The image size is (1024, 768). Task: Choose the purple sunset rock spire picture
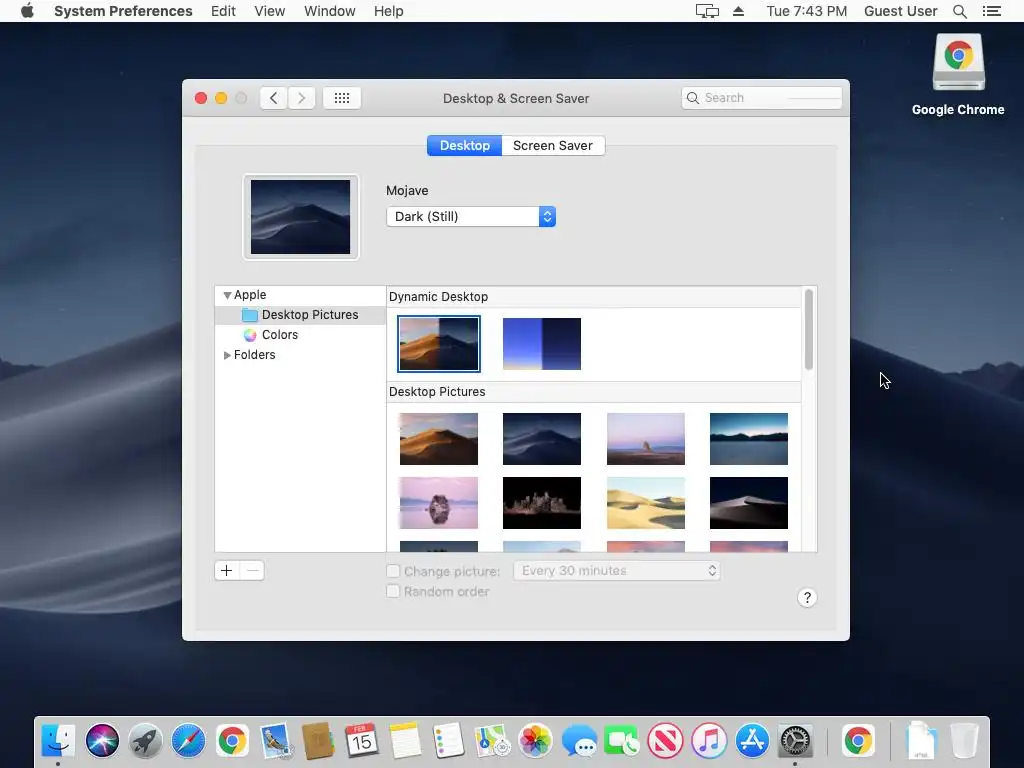(646, 439)
